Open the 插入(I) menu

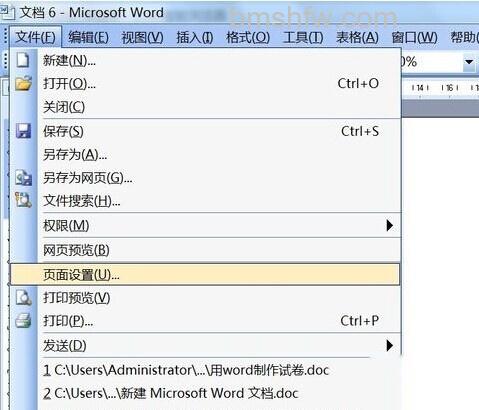tap(195, 37)
